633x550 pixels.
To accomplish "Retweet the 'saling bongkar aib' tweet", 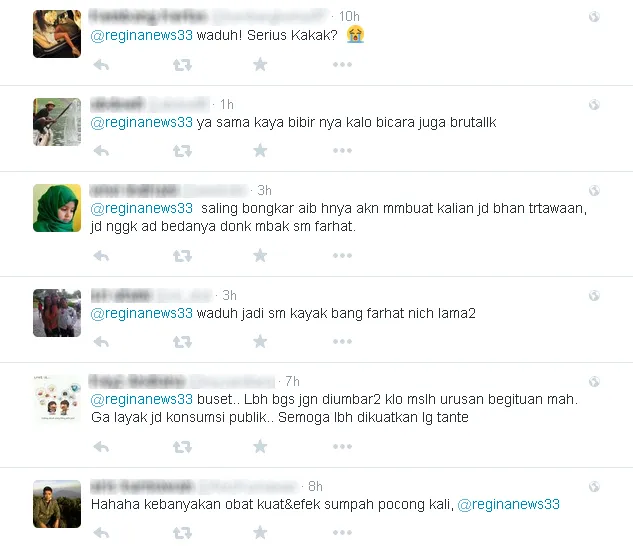I will pos(182,256).
